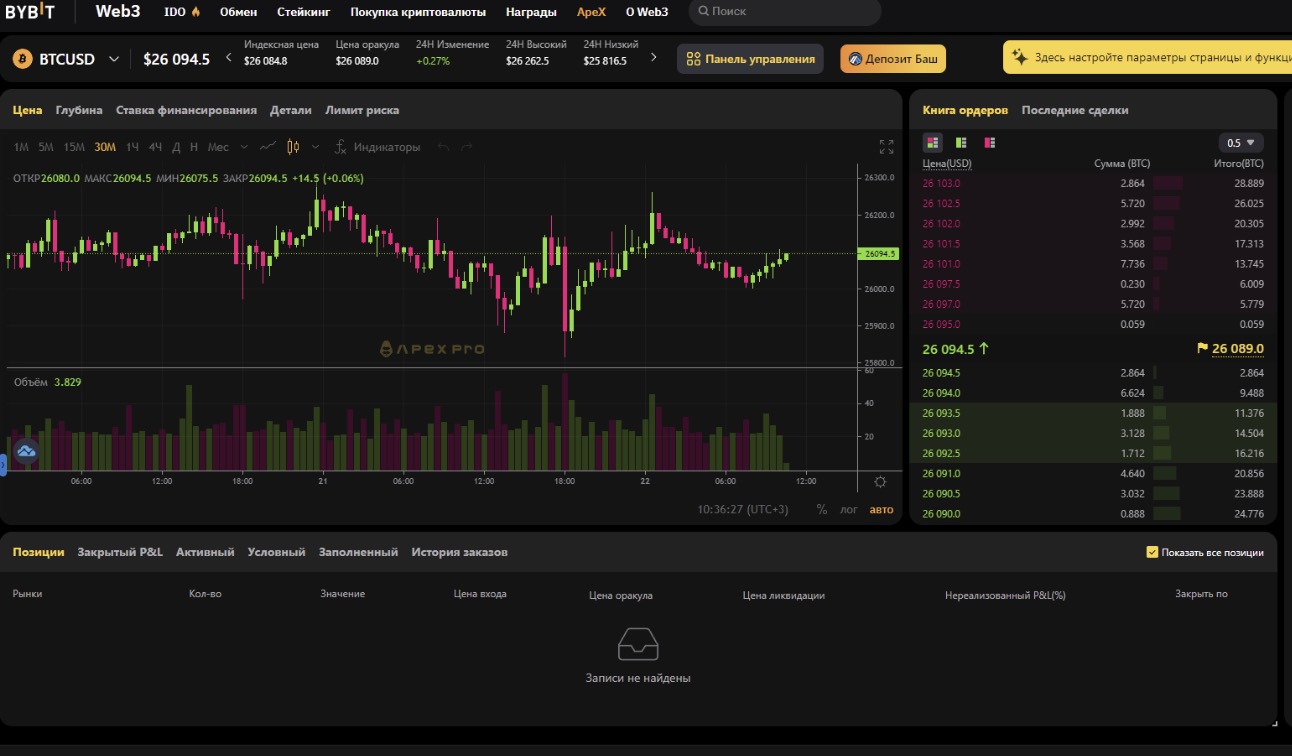This screenshot has height=756, width=1292.
Task: Open the candlestick chart style icon
Action: pos(293,147)
